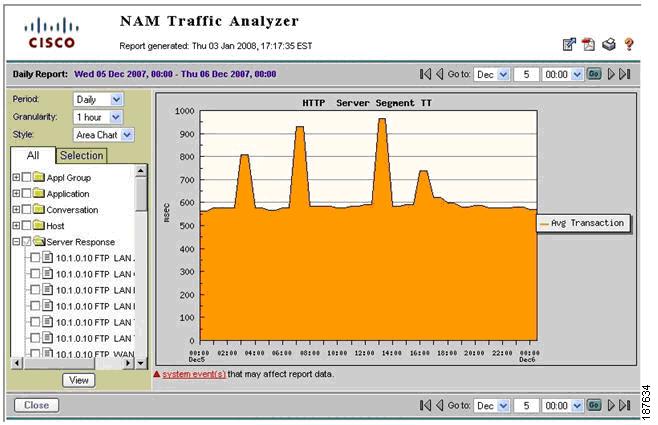Export the report as PDF
This screenshot has height=425, width=658.
[588, 44]
